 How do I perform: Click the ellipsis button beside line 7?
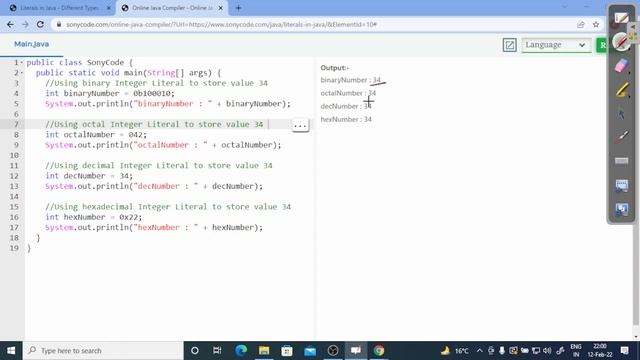(x=300, y=125)
